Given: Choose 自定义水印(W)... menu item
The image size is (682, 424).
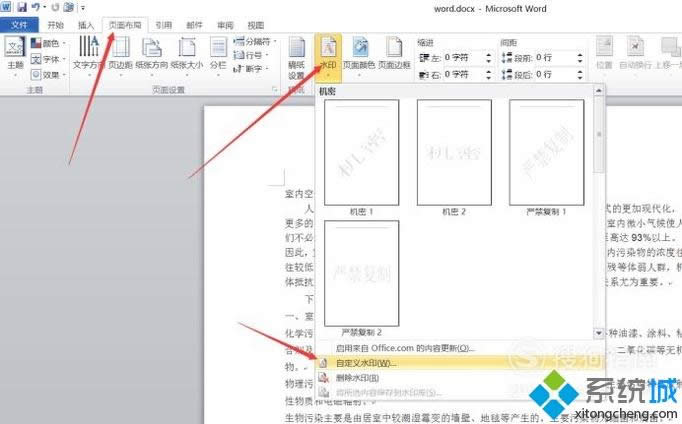Looking at the screenshot, I should [x=460, y=363].
